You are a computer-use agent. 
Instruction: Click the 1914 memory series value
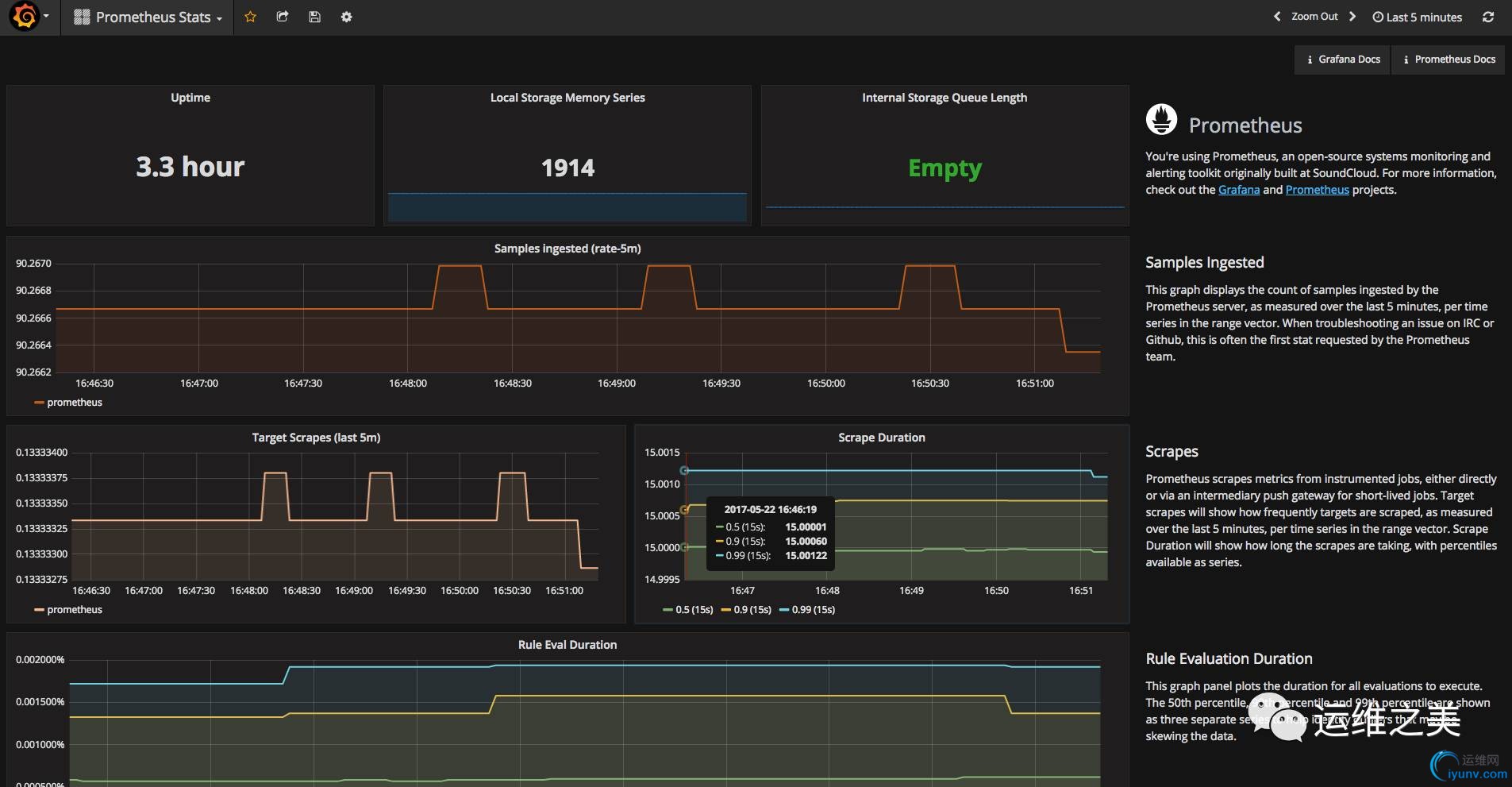567,168
